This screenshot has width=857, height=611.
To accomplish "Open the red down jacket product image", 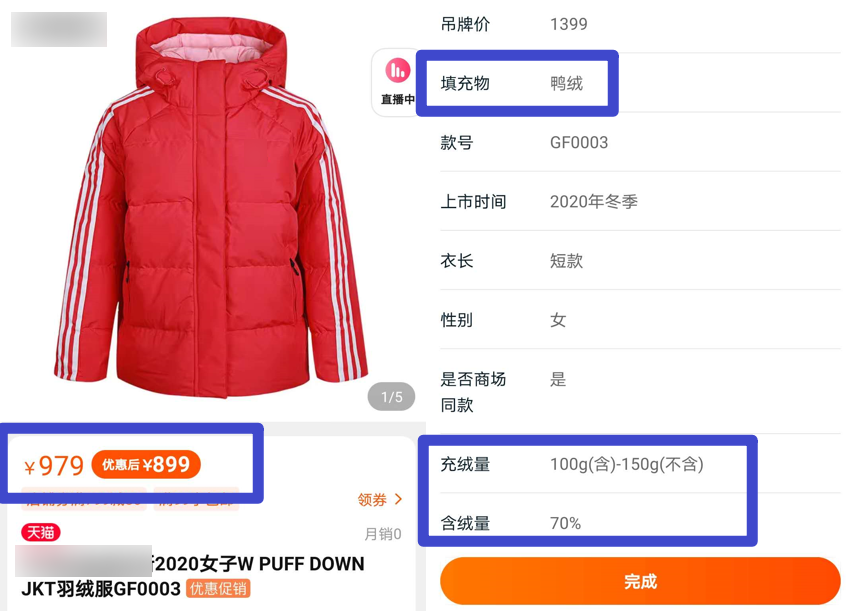I will 211,207.
